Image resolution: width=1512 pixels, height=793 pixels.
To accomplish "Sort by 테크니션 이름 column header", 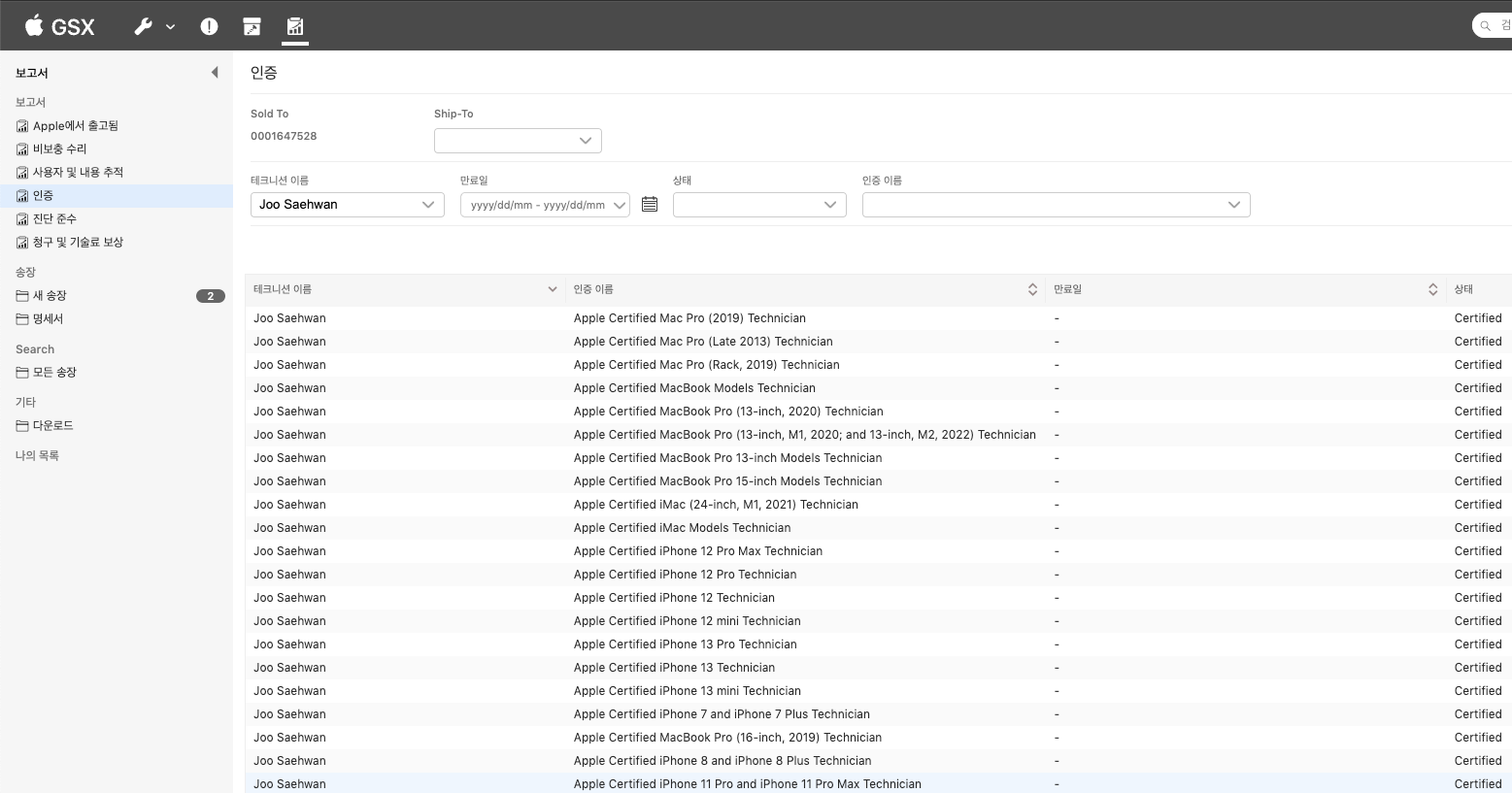I will click(x=405, y=289).
